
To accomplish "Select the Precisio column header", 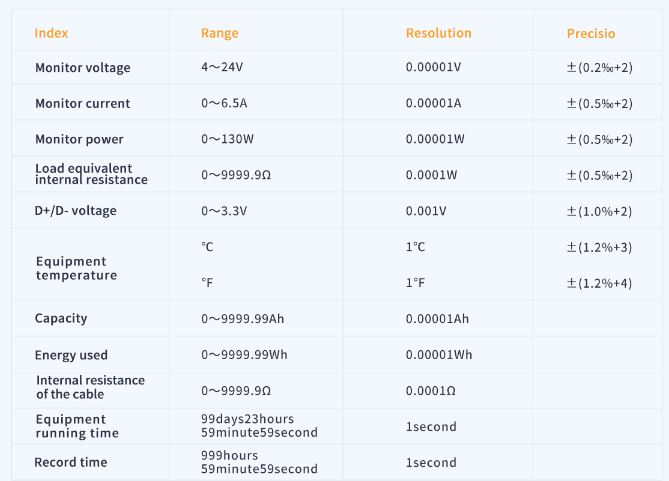I will pos(591,34).
